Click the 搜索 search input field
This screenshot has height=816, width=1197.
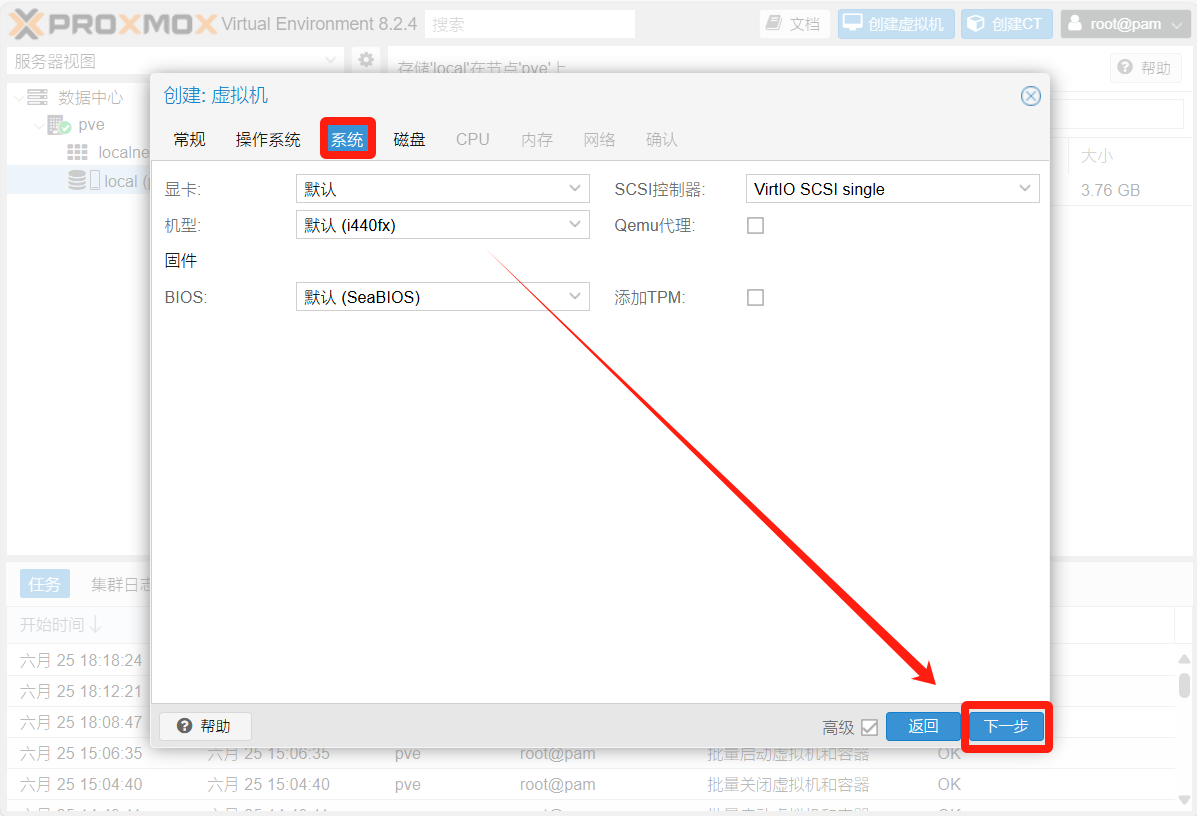click(x=529, y=24)
